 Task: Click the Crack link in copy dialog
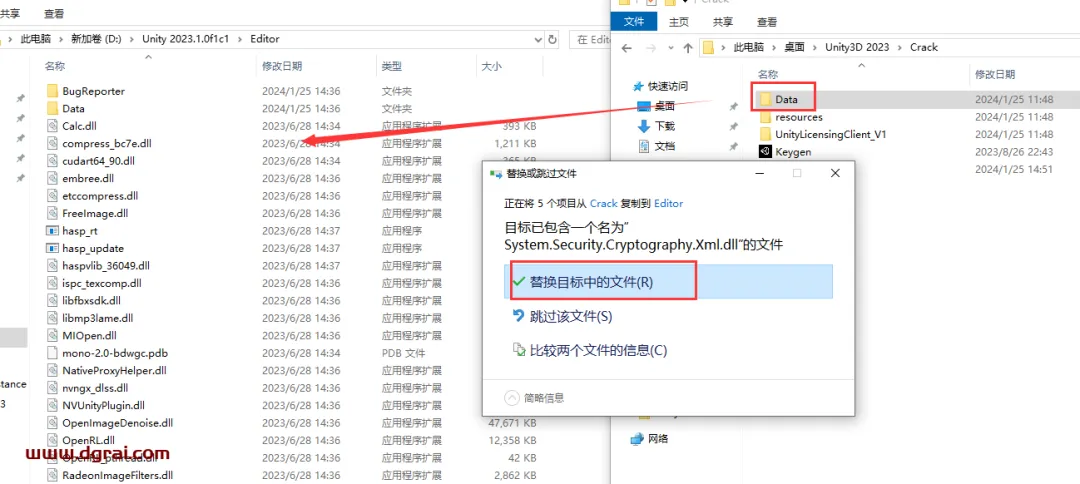point(603,203)
